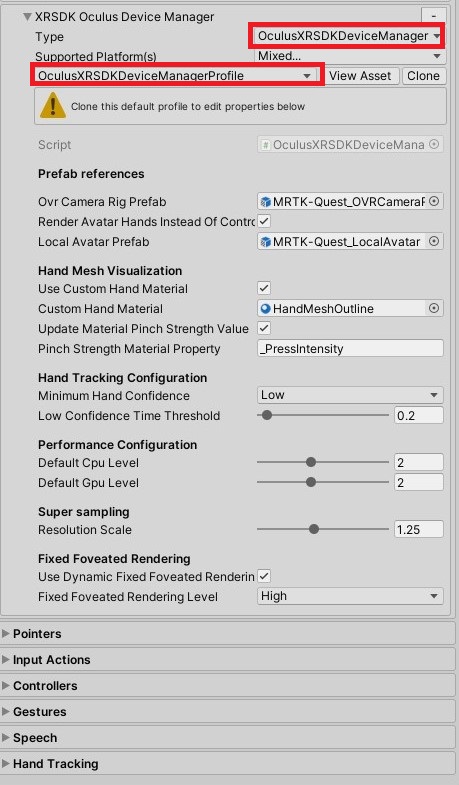459x785 pixels.
Task: Click the Script field object picker circle
Action: (x=434, y=144)
